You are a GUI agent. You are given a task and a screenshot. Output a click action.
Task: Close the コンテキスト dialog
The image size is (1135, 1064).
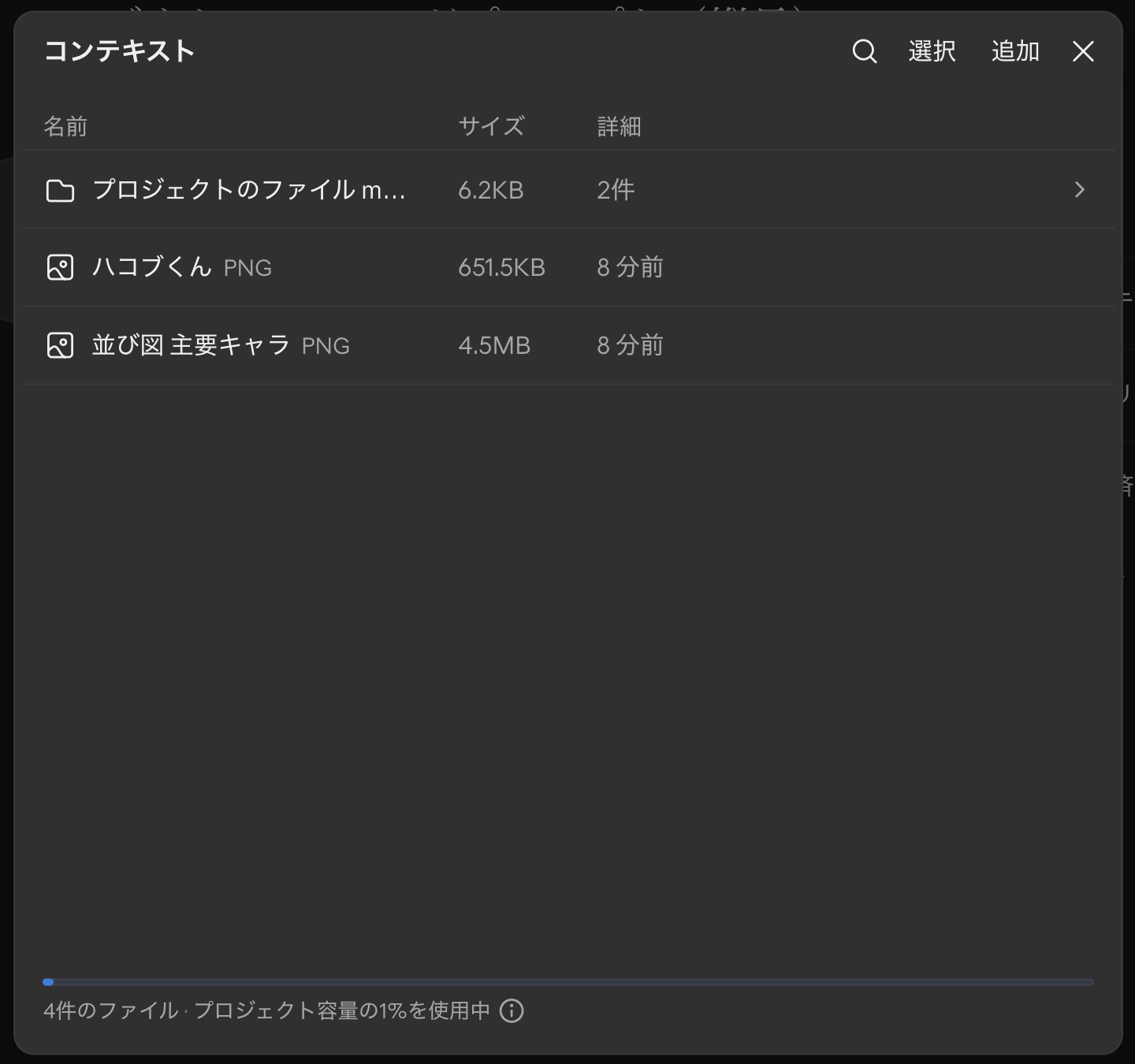point(1083,51)
